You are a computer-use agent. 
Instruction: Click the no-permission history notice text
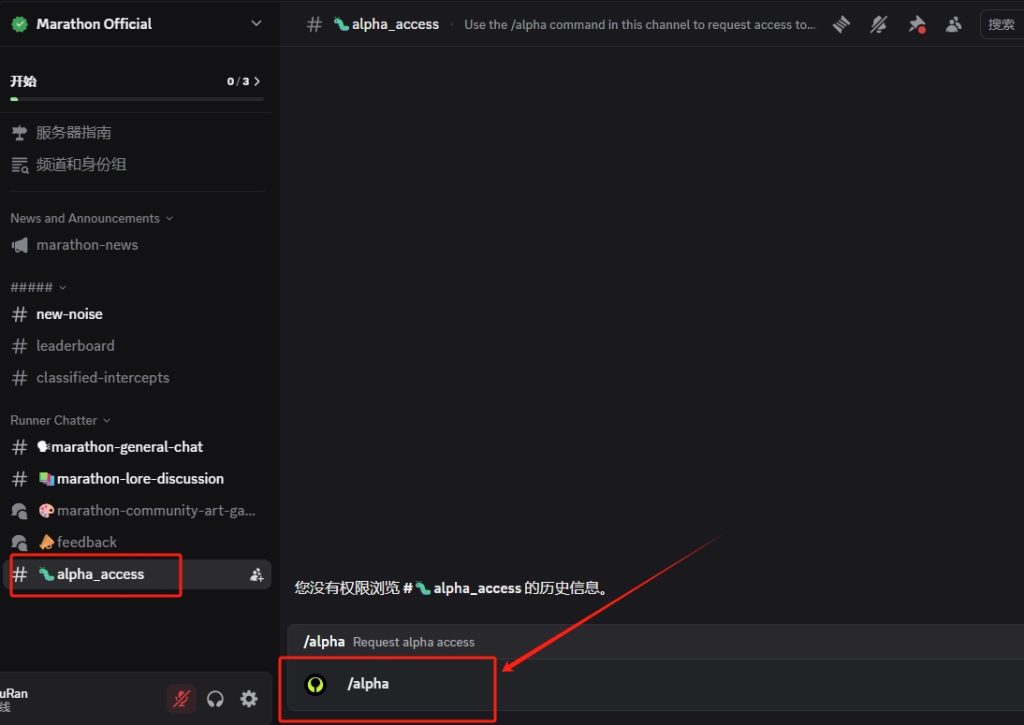[451, 588]
